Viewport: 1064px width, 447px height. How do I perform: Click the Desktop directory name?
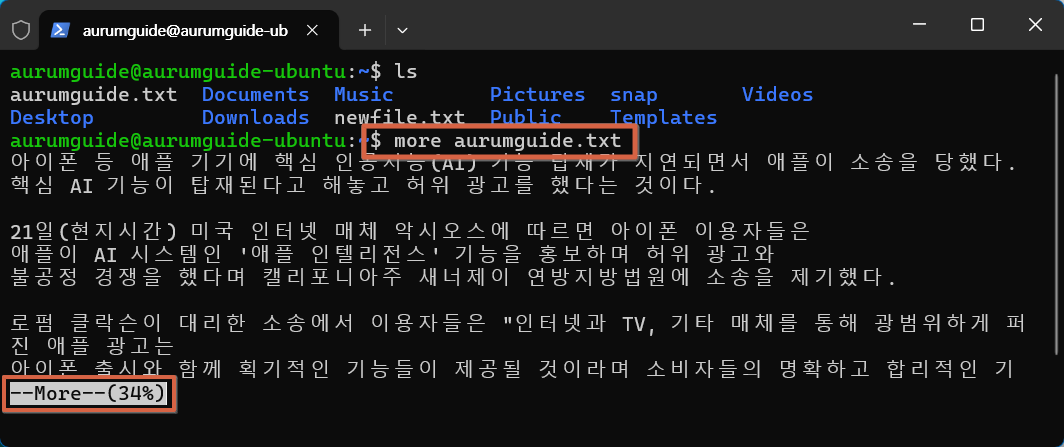(x=52, y=118)
